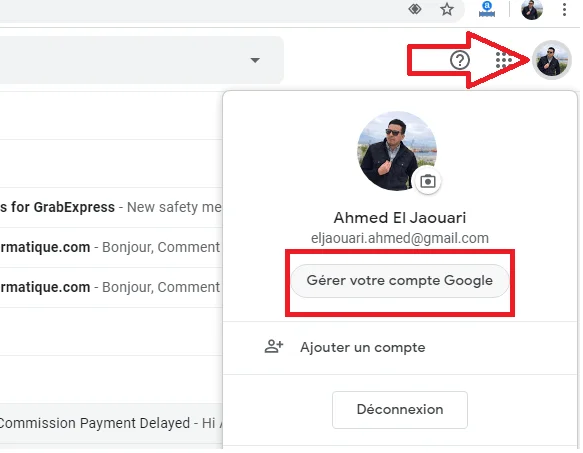Open Gmail help question mark icon
The height and width of the screenshot is (453, 583).
(460, 60)
